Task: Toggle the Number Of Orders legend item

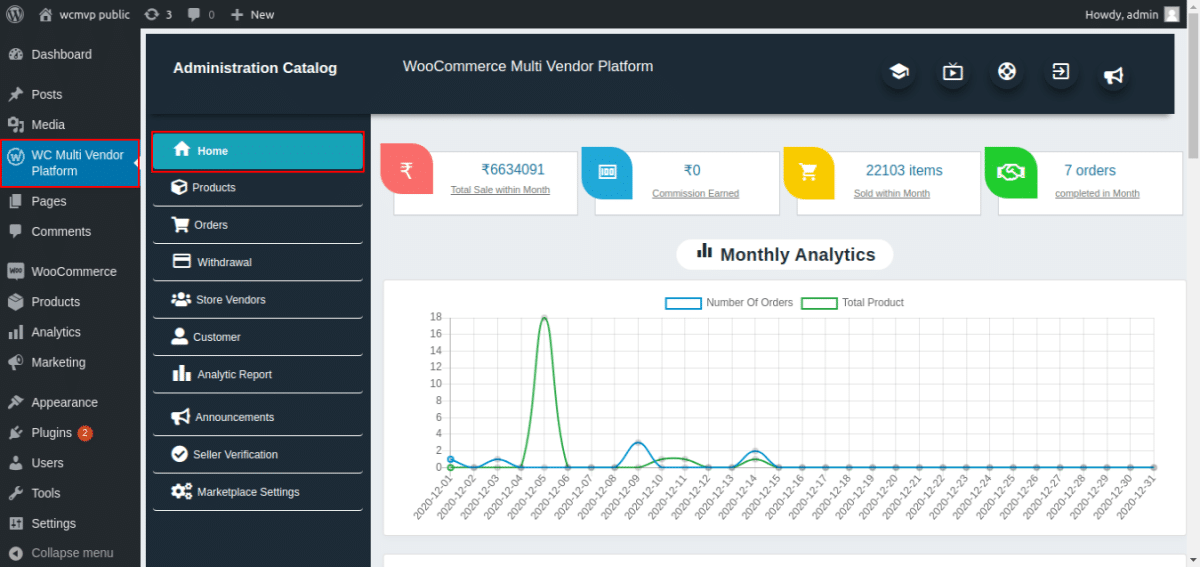Action: point(729,303)
